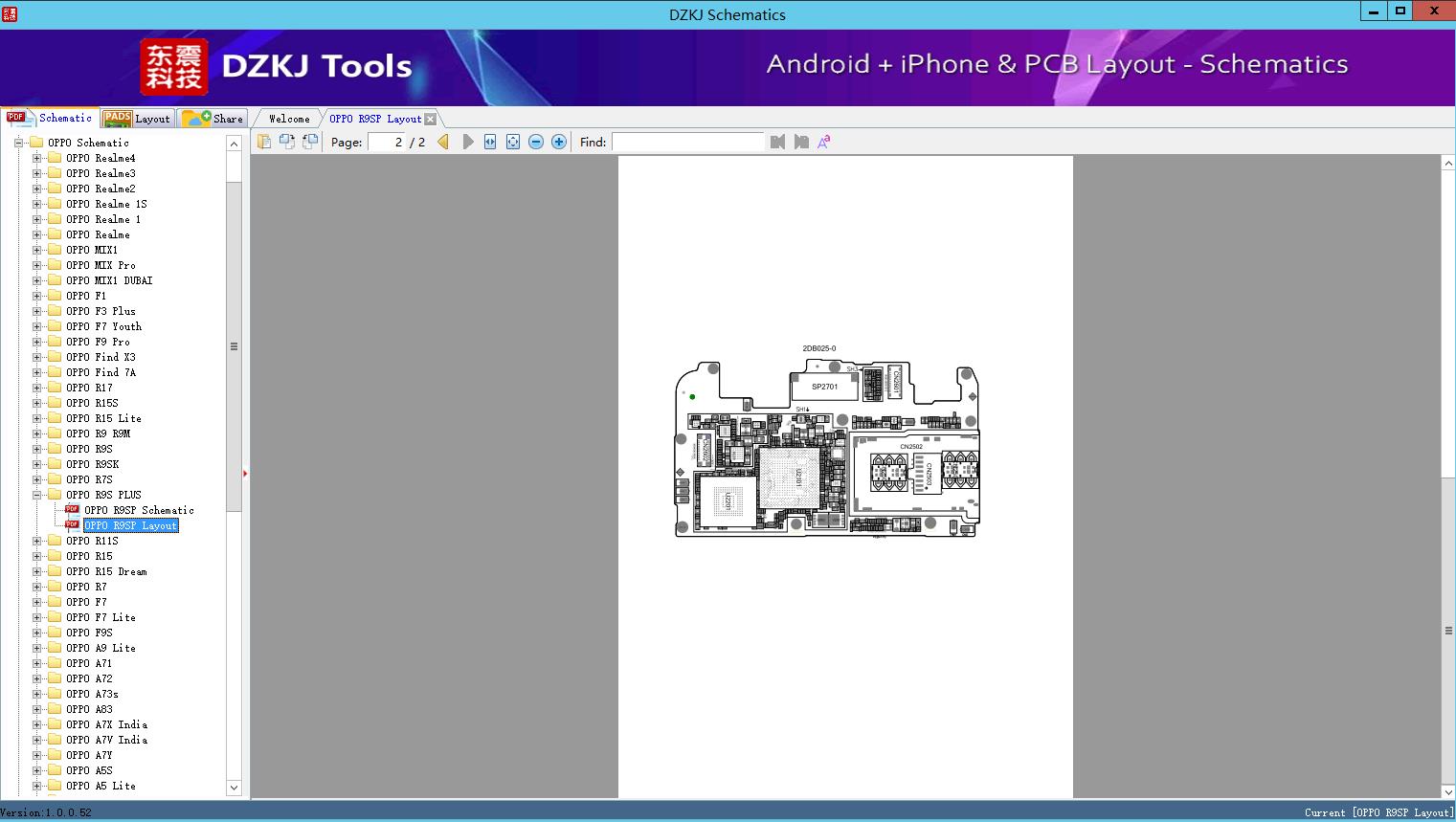Click the Find text field
The height and width of the screenshot is (822, 1456).
[687, 142]
